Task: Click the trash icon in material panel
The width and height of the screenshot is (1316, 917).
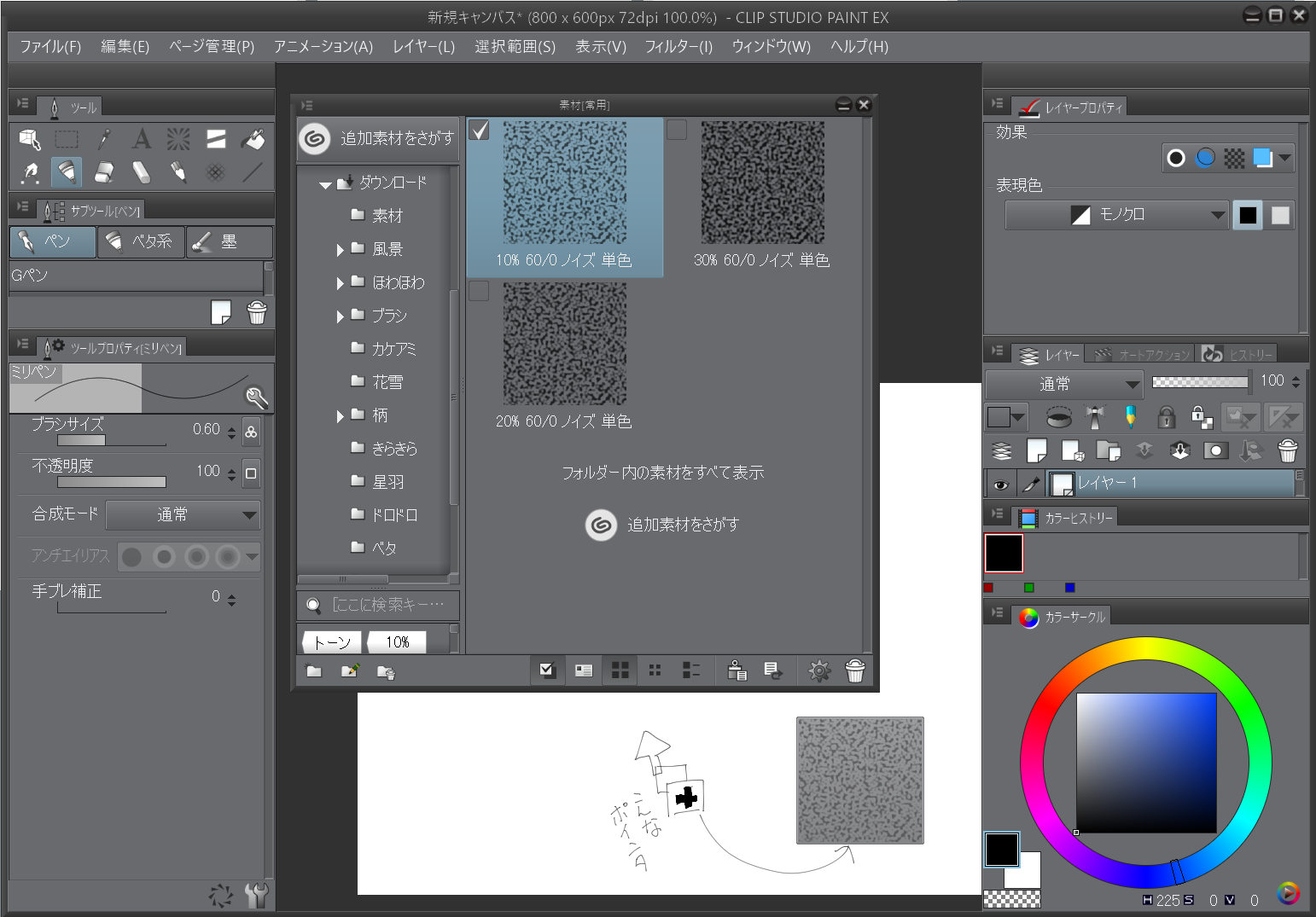Action: 854,671
